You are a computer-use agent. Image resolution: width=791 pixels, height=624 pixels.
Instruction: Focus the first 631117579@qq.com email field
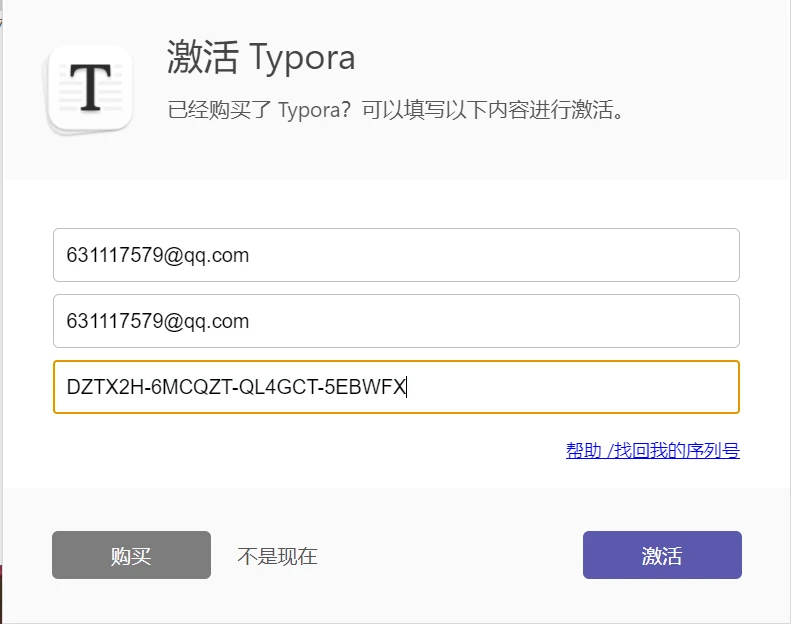(396, 255)
